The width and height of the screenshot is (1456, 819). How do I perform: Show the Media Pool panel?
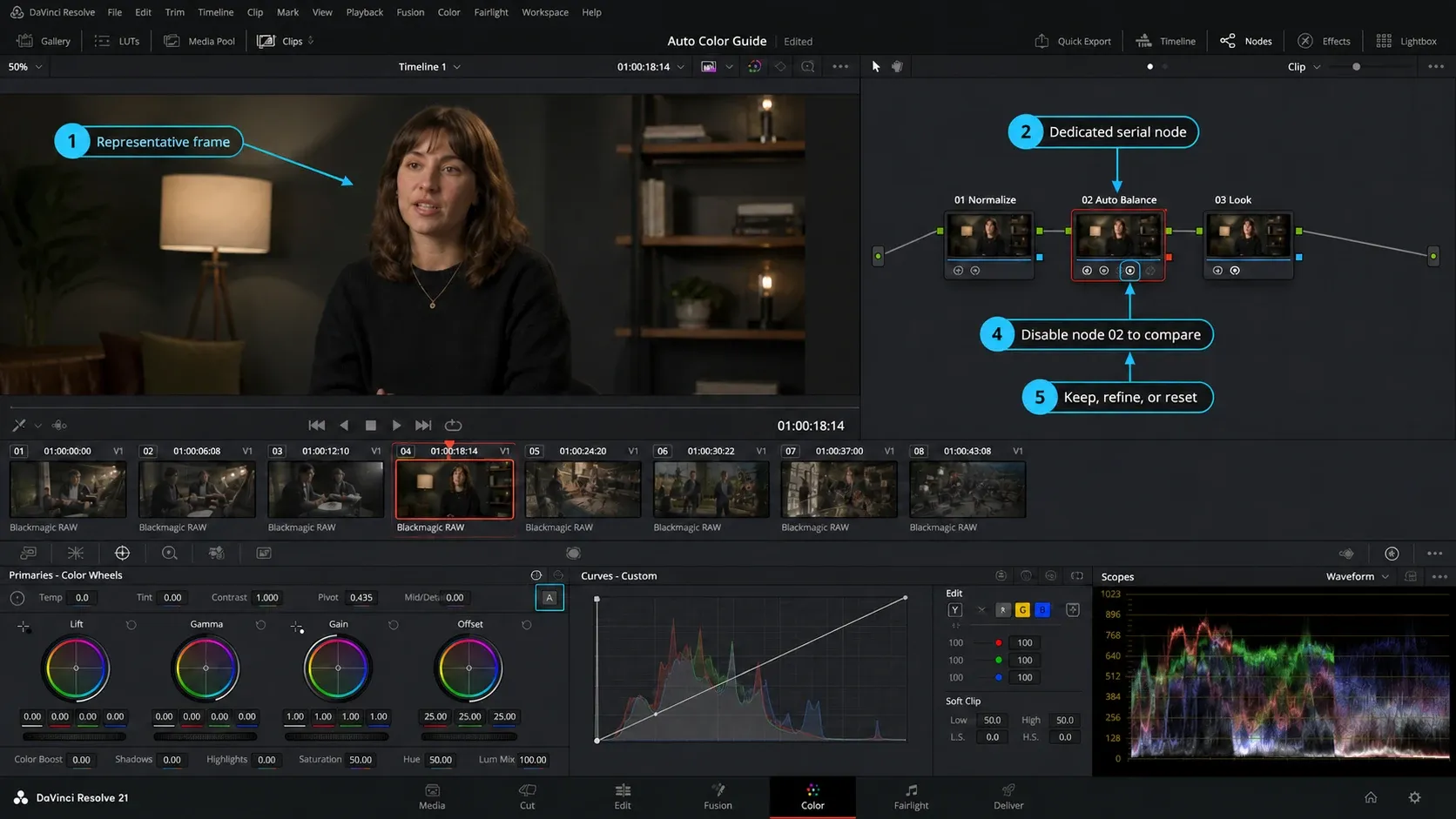199,41
